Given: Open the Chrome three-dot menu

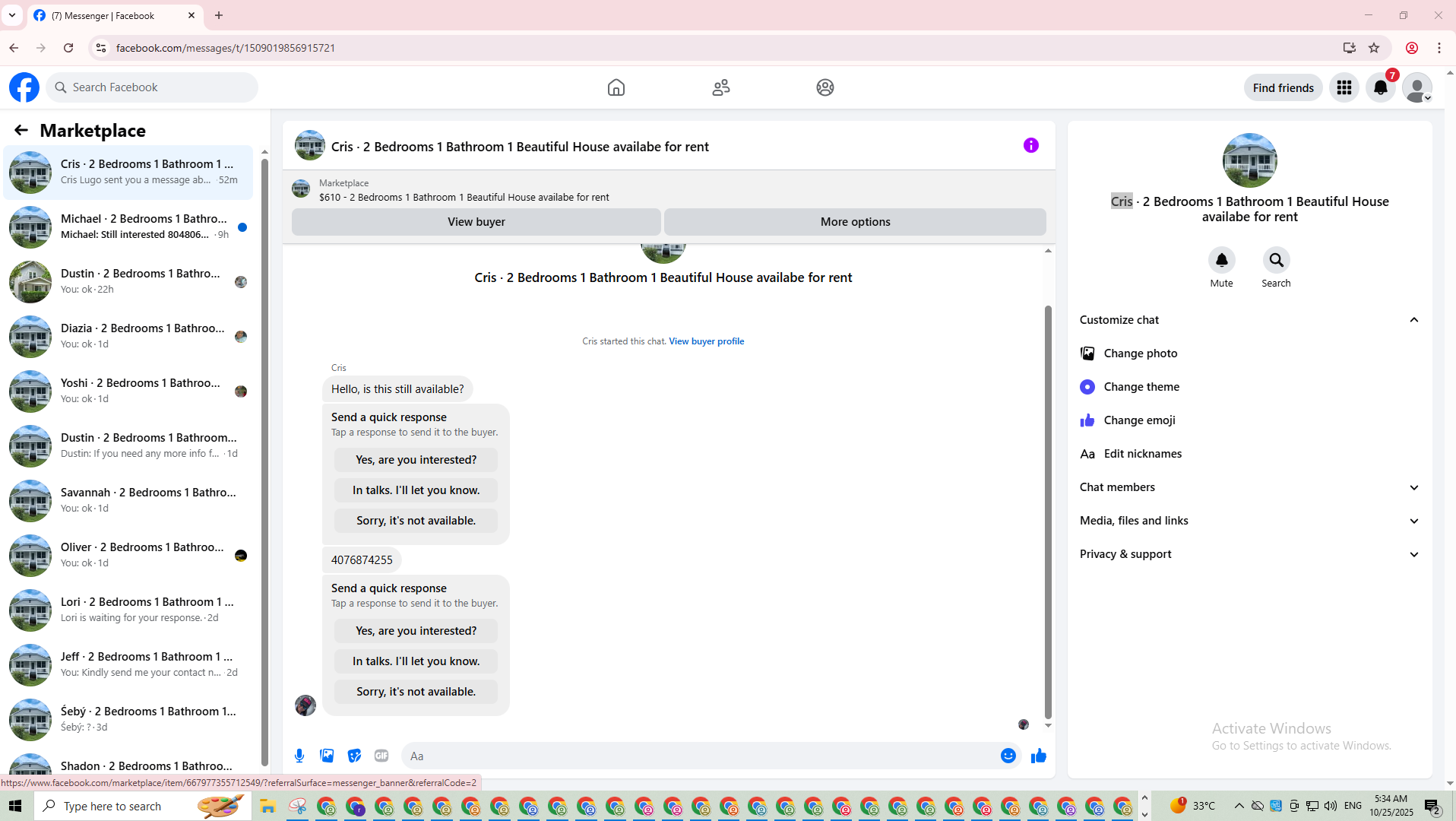Looking at the screenshot, I should pyautogui.click(x=1439, y=48).
